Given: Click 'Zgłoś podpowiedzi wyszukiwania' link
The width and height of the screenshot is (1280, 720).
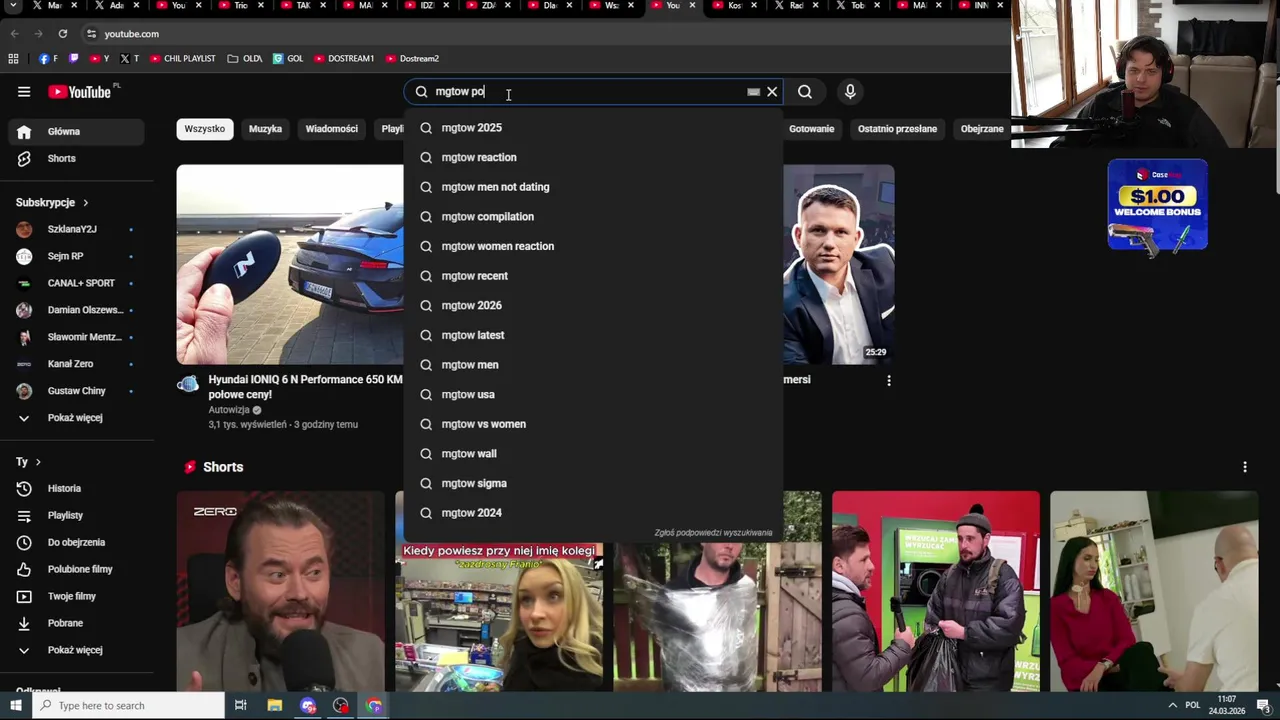Looking at the screenshot, I should pyautogui.click(x=713, y=533).
